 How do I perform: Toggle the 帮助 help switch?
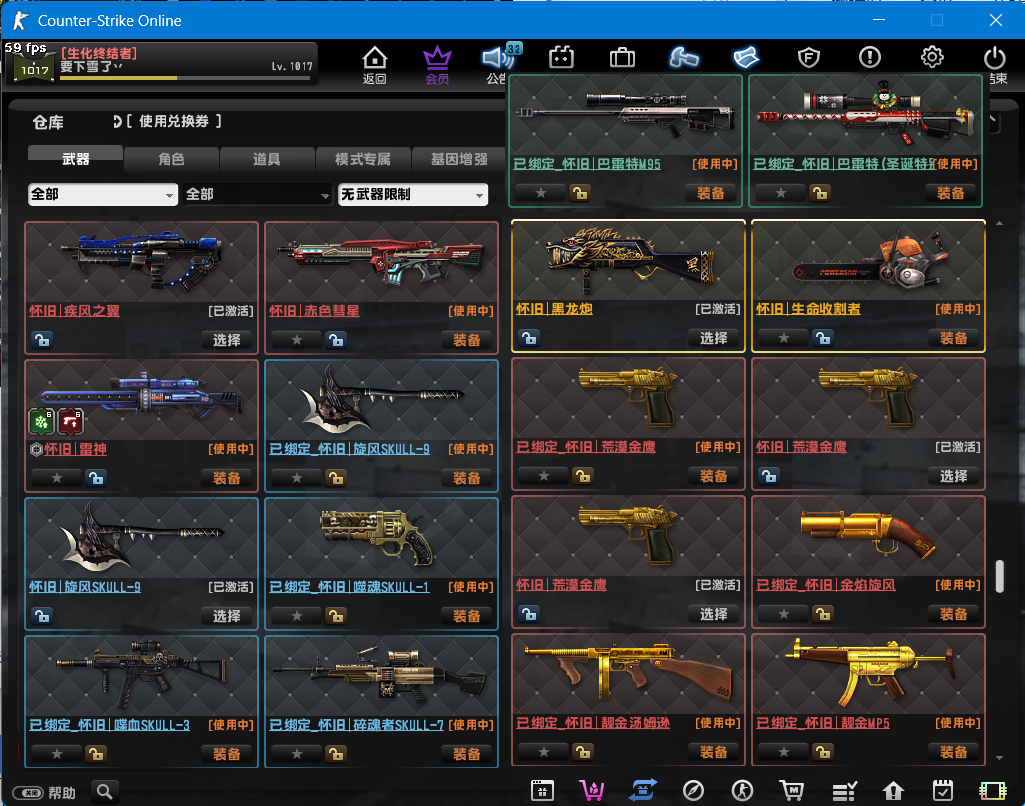point(29,793)
